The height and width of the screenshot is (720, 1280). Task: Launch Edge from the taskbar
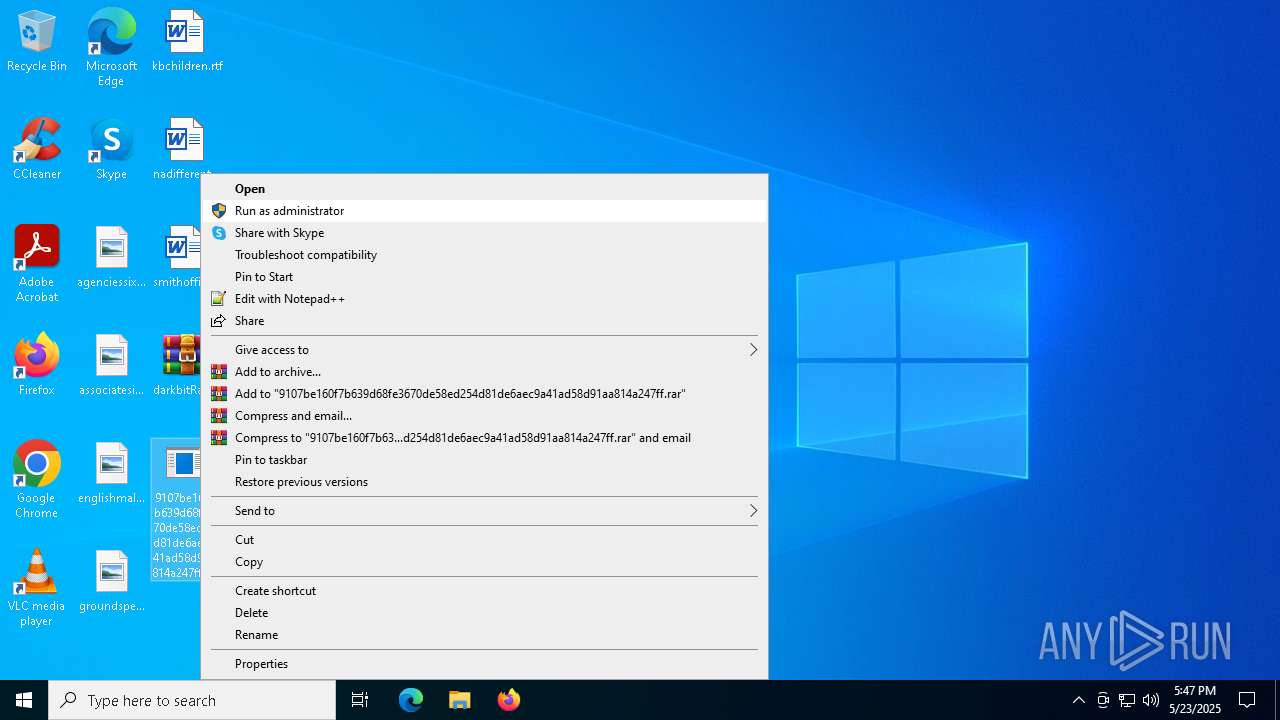point(411,700)
